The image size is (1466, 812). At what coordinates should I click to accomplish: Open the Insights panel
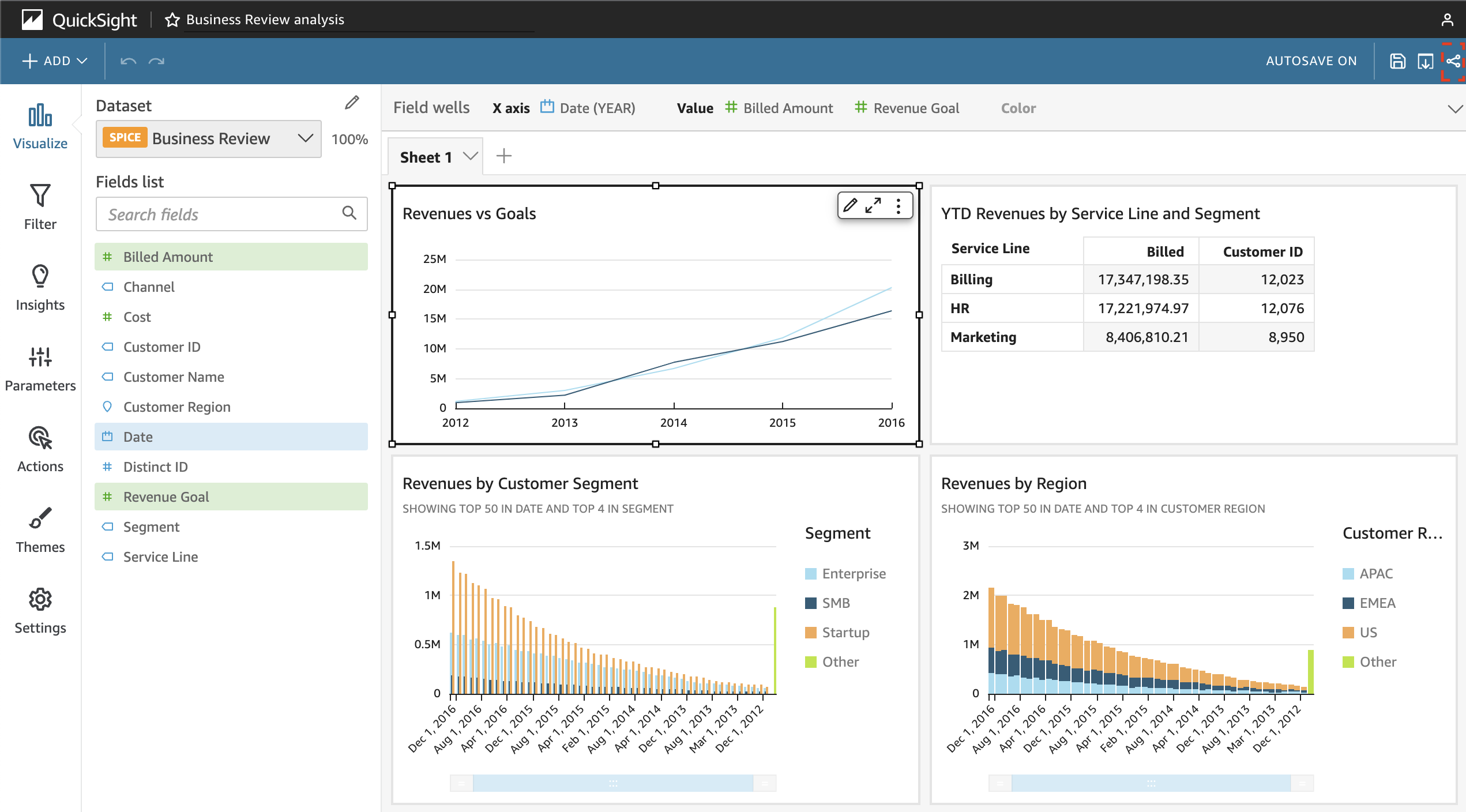tap(40, 288)
